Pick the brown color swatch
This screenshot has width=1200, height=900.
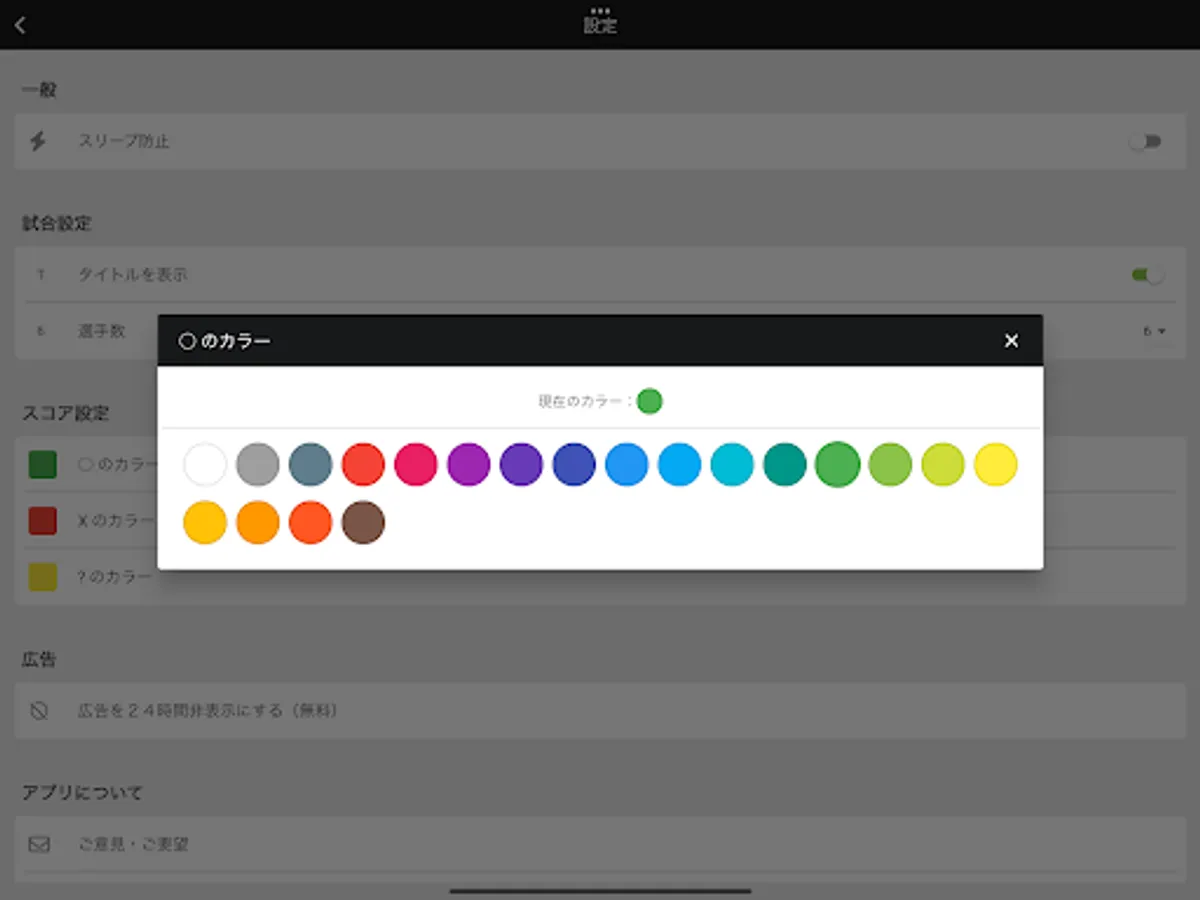(363, 523)
